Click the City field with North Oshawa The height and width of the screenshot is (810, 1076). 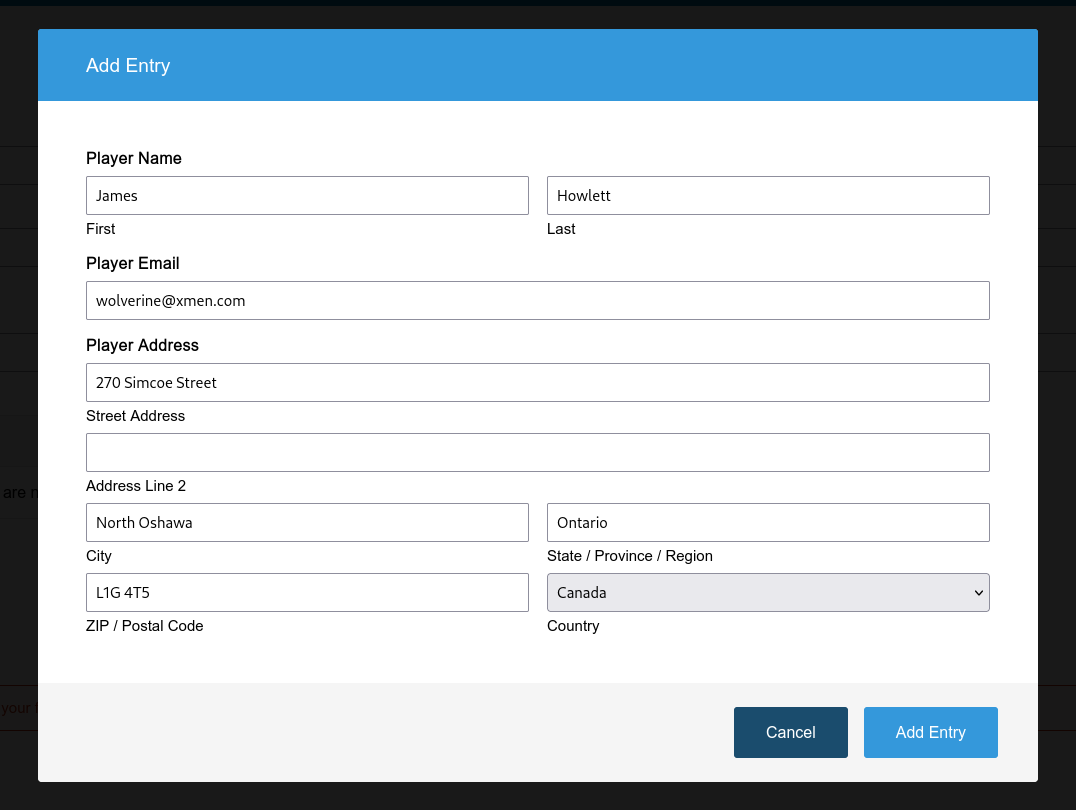307,522
